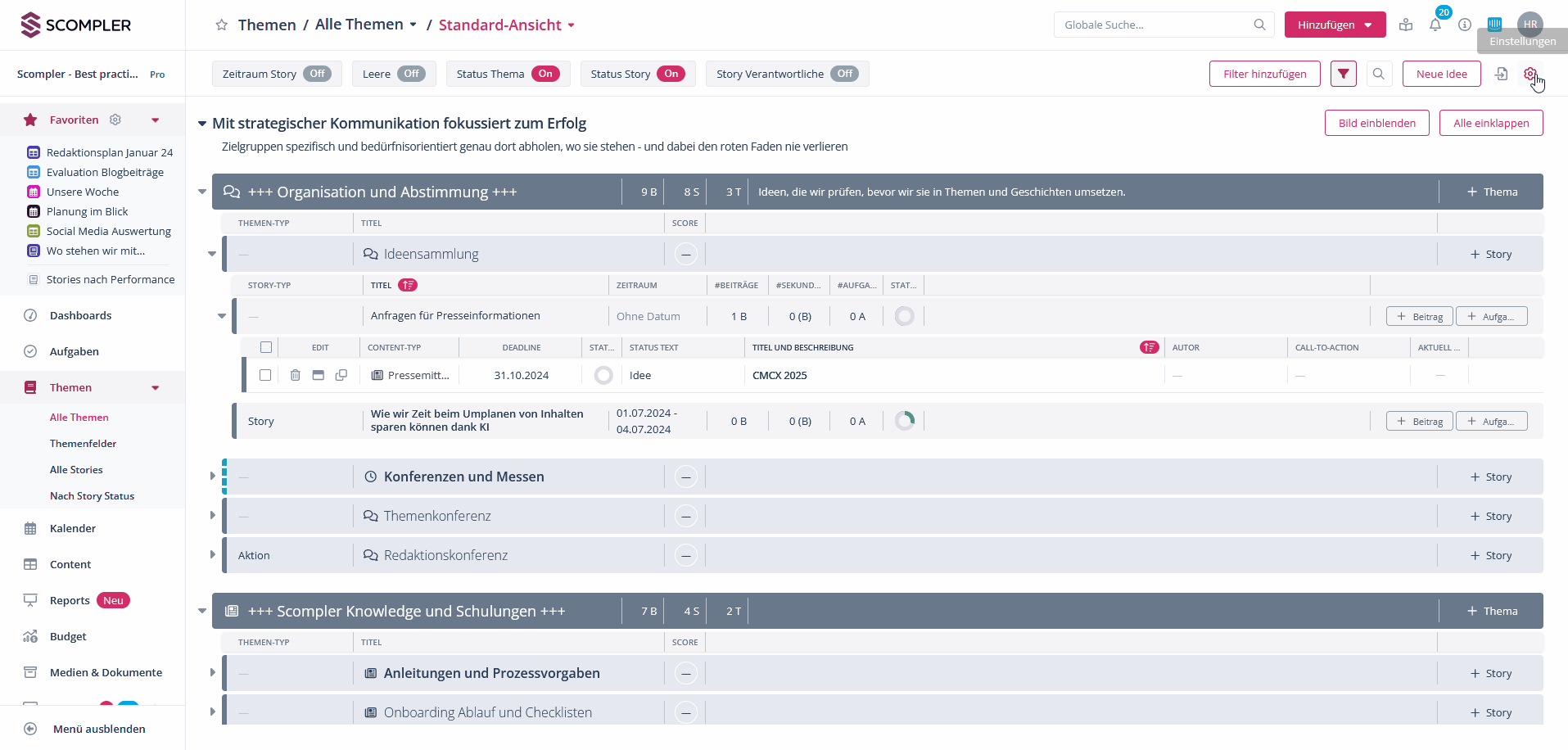Open the Einstellungen gear icon in the toolbar
The image size is (1568, 750).
point(1530,74)
